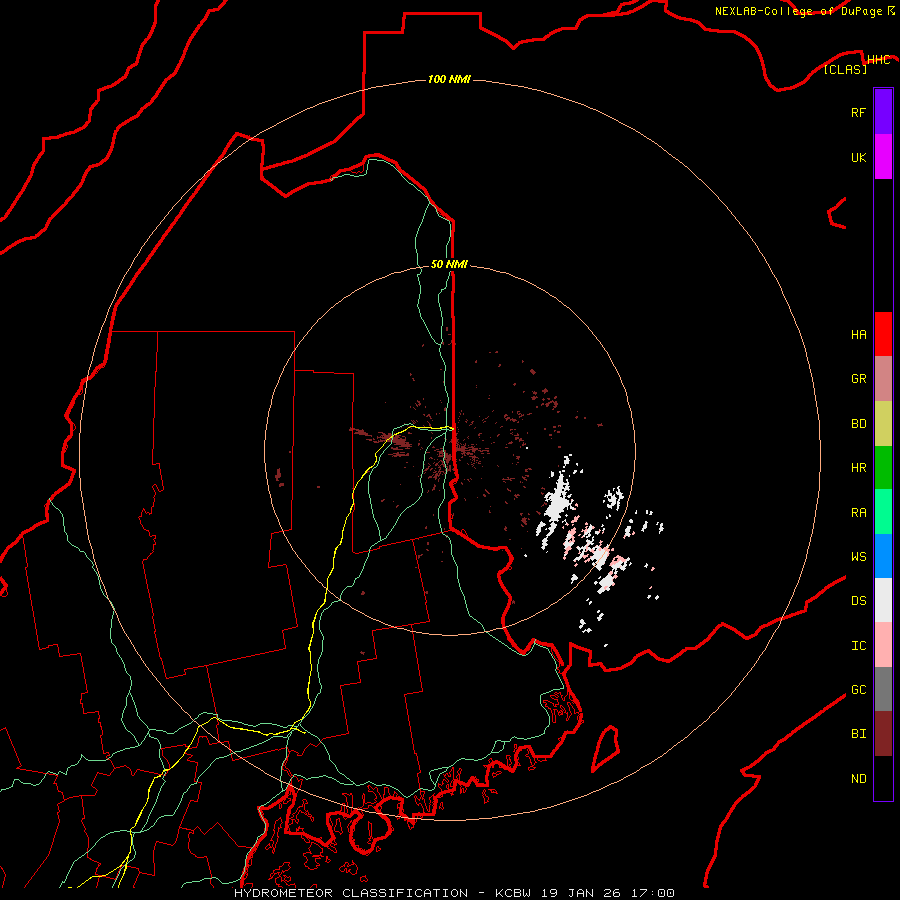
Task: Click the HHC product code label
Action: point(878,60)
